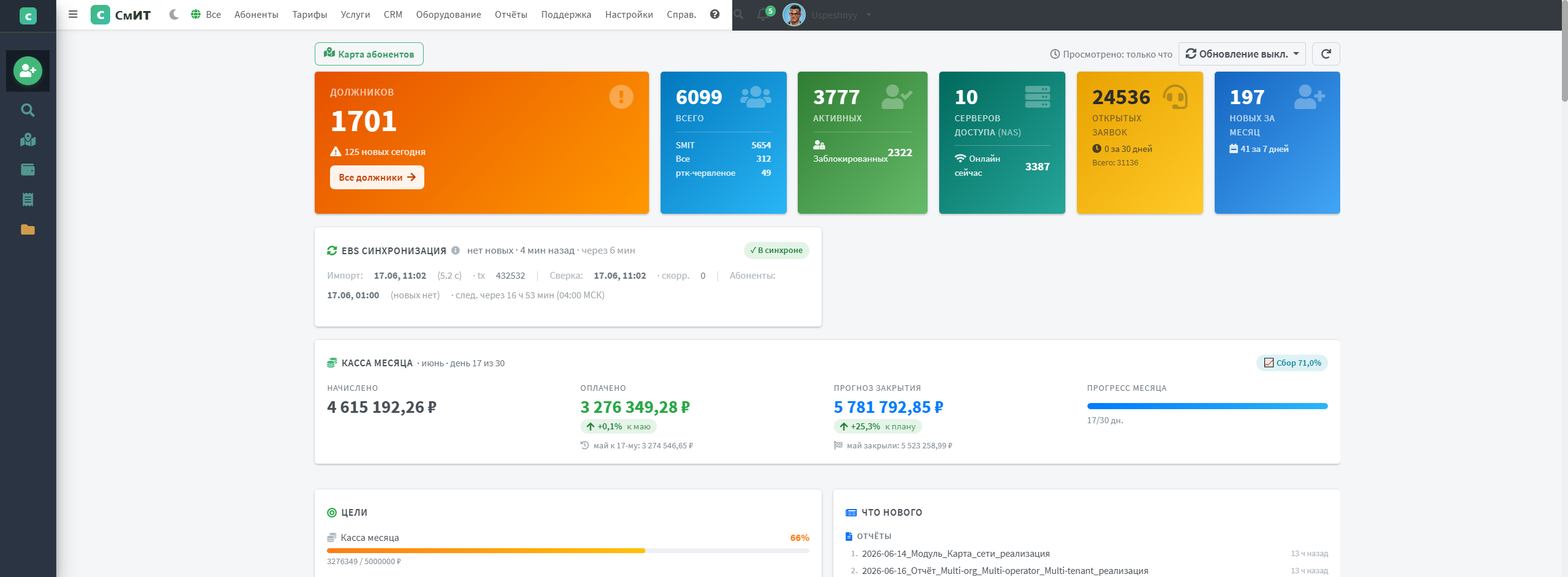
Task: Click the 'Просмотрено: только что' label
Action: (x=1111, y=55)
